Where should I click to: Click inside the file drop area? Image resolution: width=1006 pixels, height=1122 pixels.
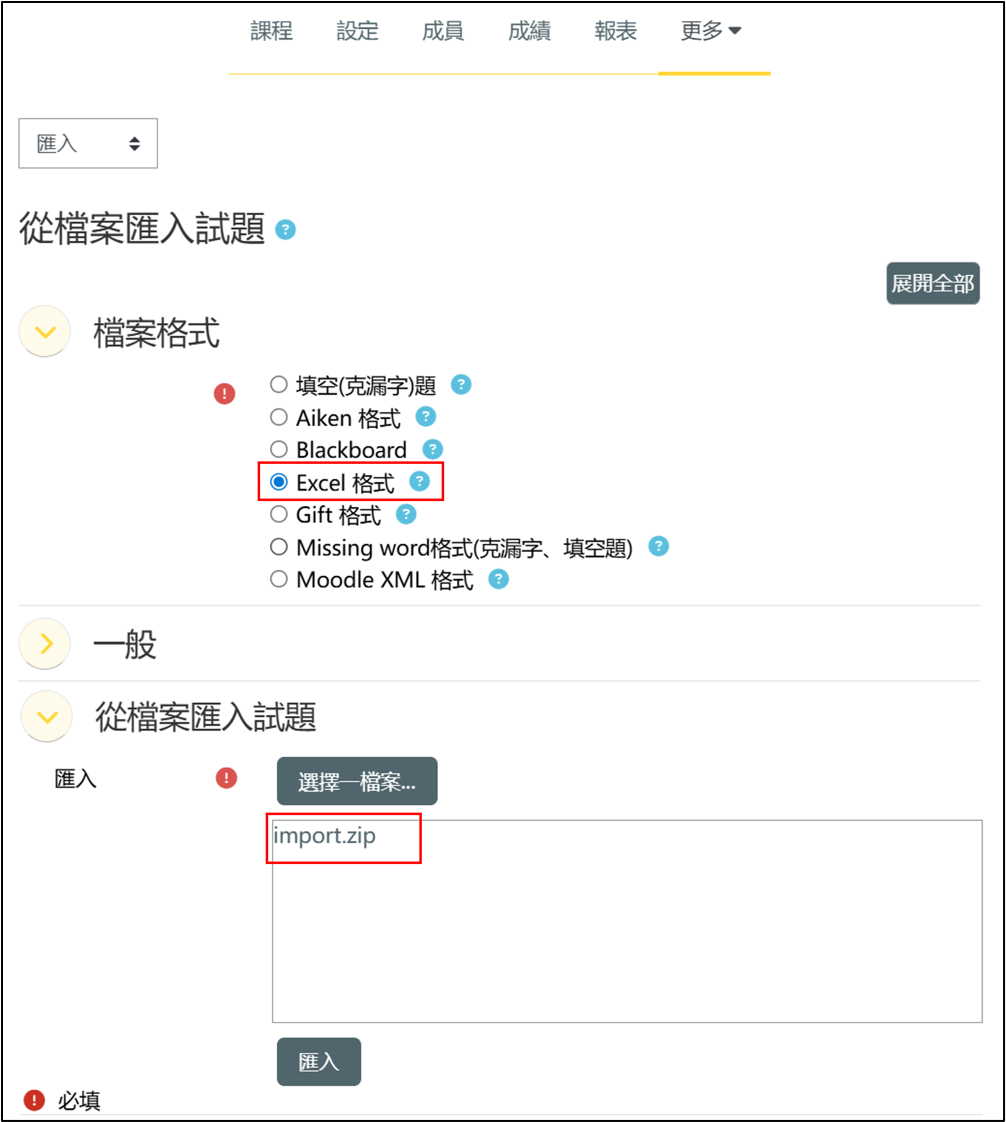pos(627,921)
